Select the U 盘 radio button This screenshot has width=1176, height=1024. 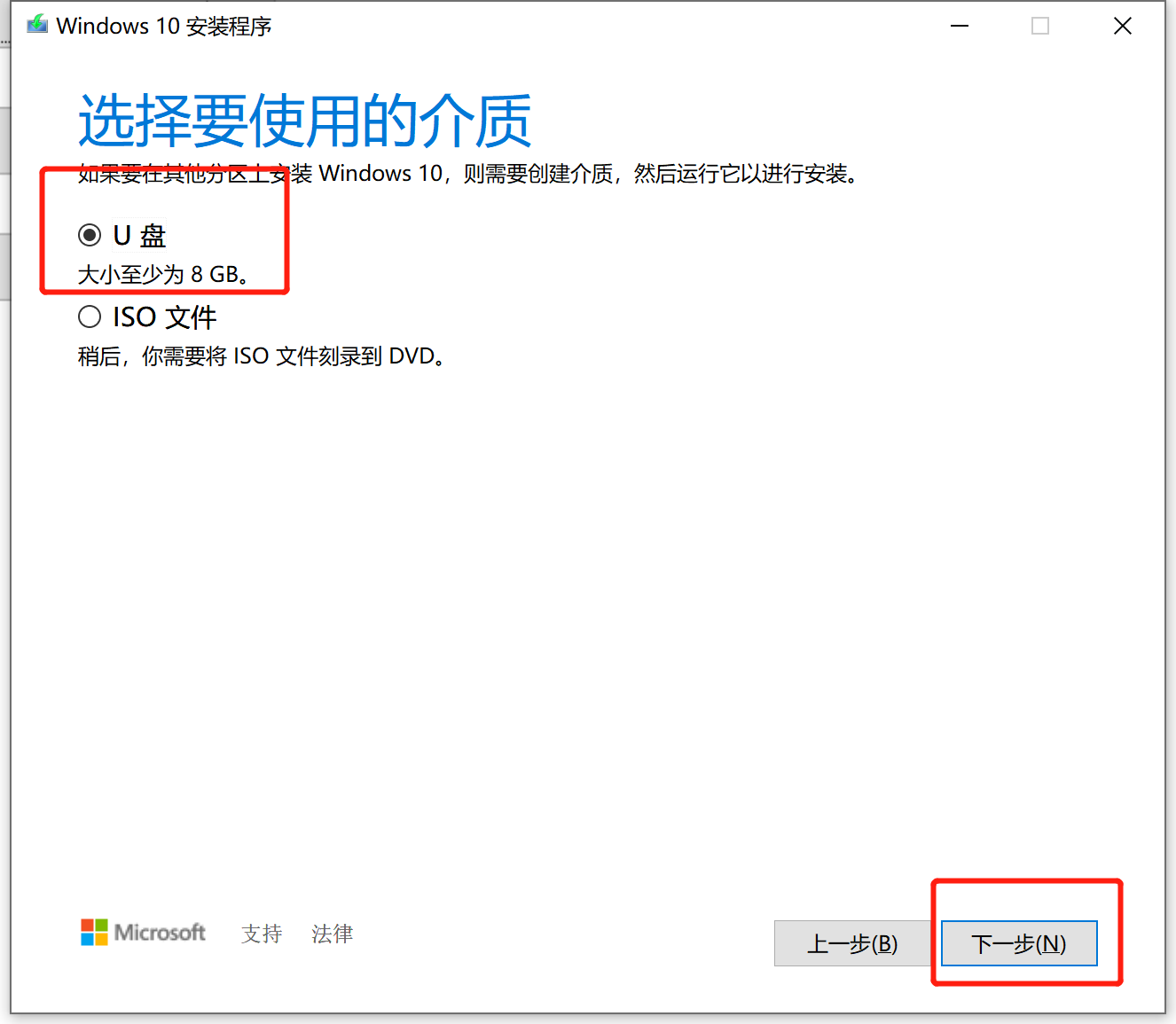coord(90,235)
